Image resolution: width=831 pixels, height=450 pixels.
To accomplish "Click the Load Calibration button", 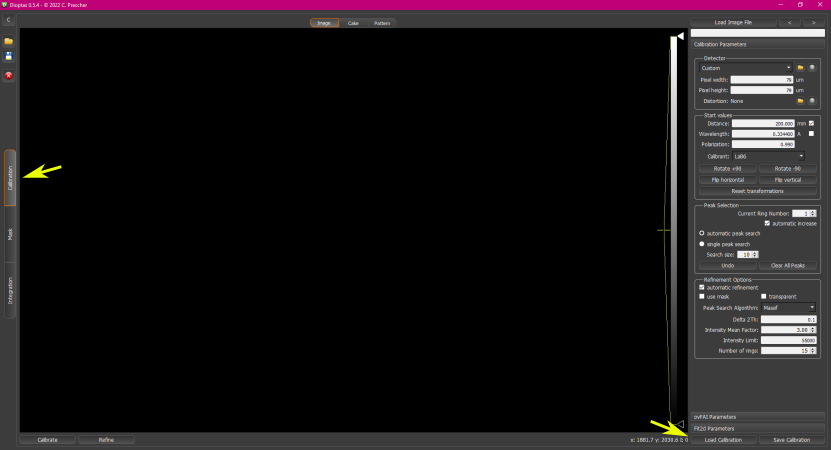I will click(723, 440).
